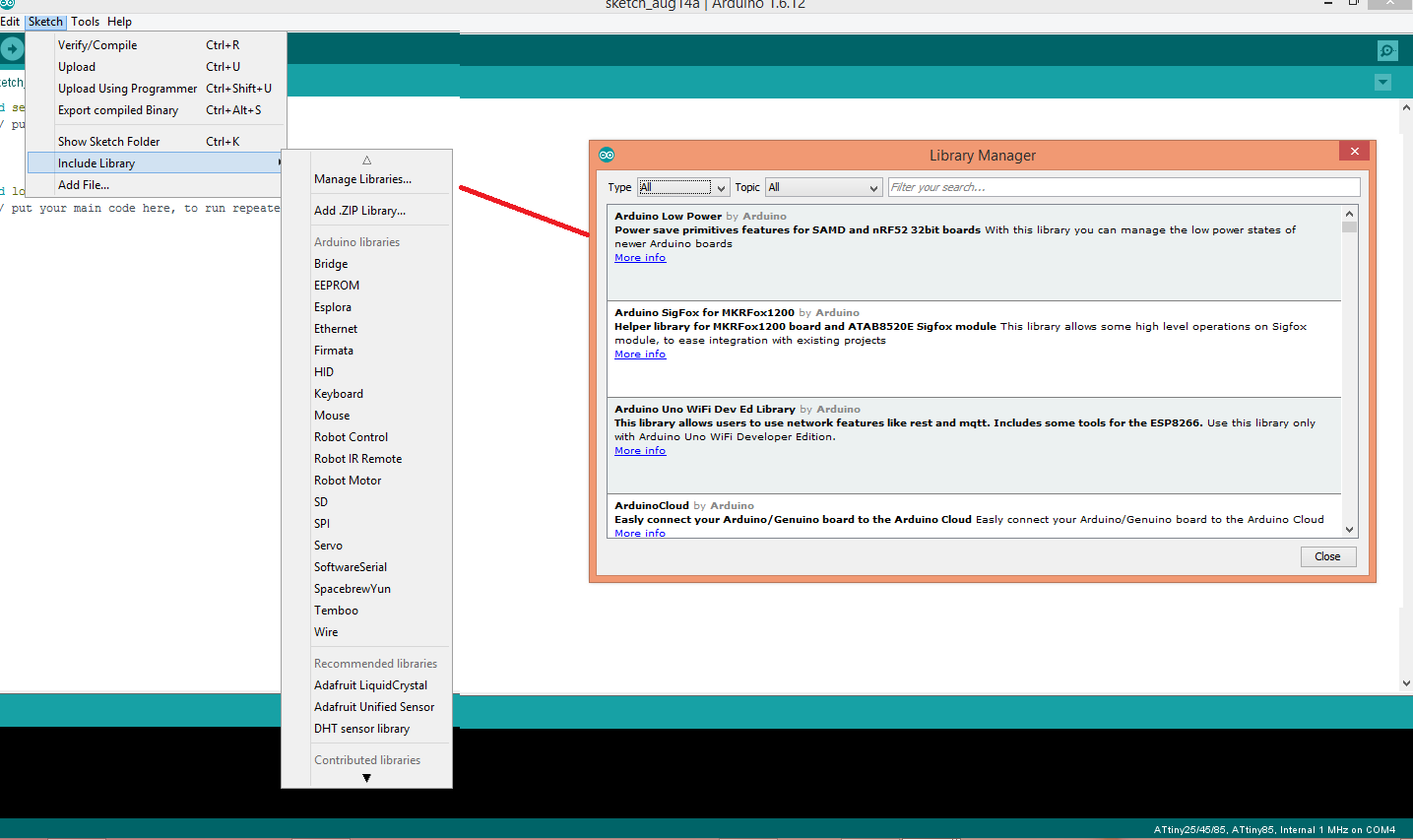This screenshot has height=840, width=1413.
Task: Close the Library Manager with red X
Action: tap(1355, 151)
